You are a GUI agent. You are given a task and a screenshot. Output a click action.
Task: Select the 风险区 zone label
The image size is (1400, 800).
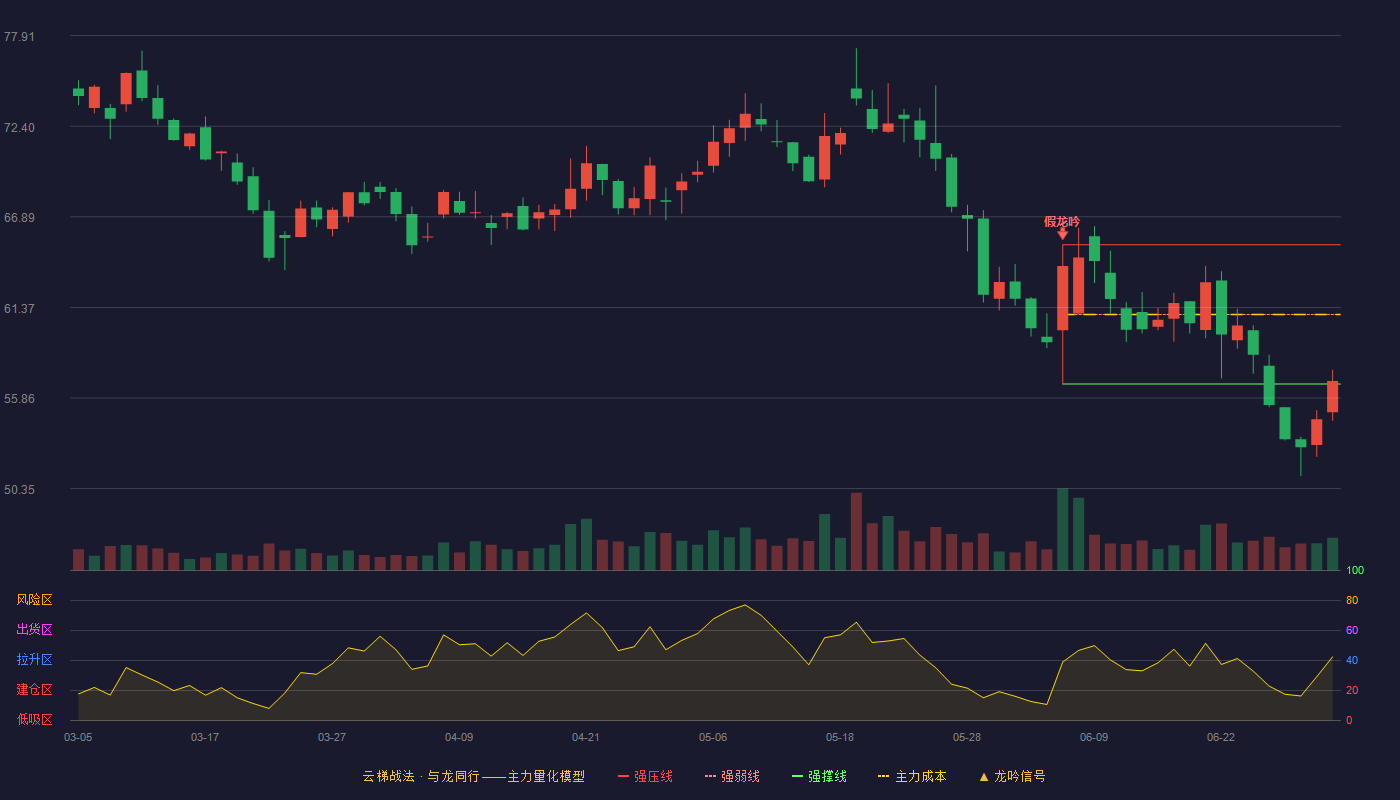(34, 600)
